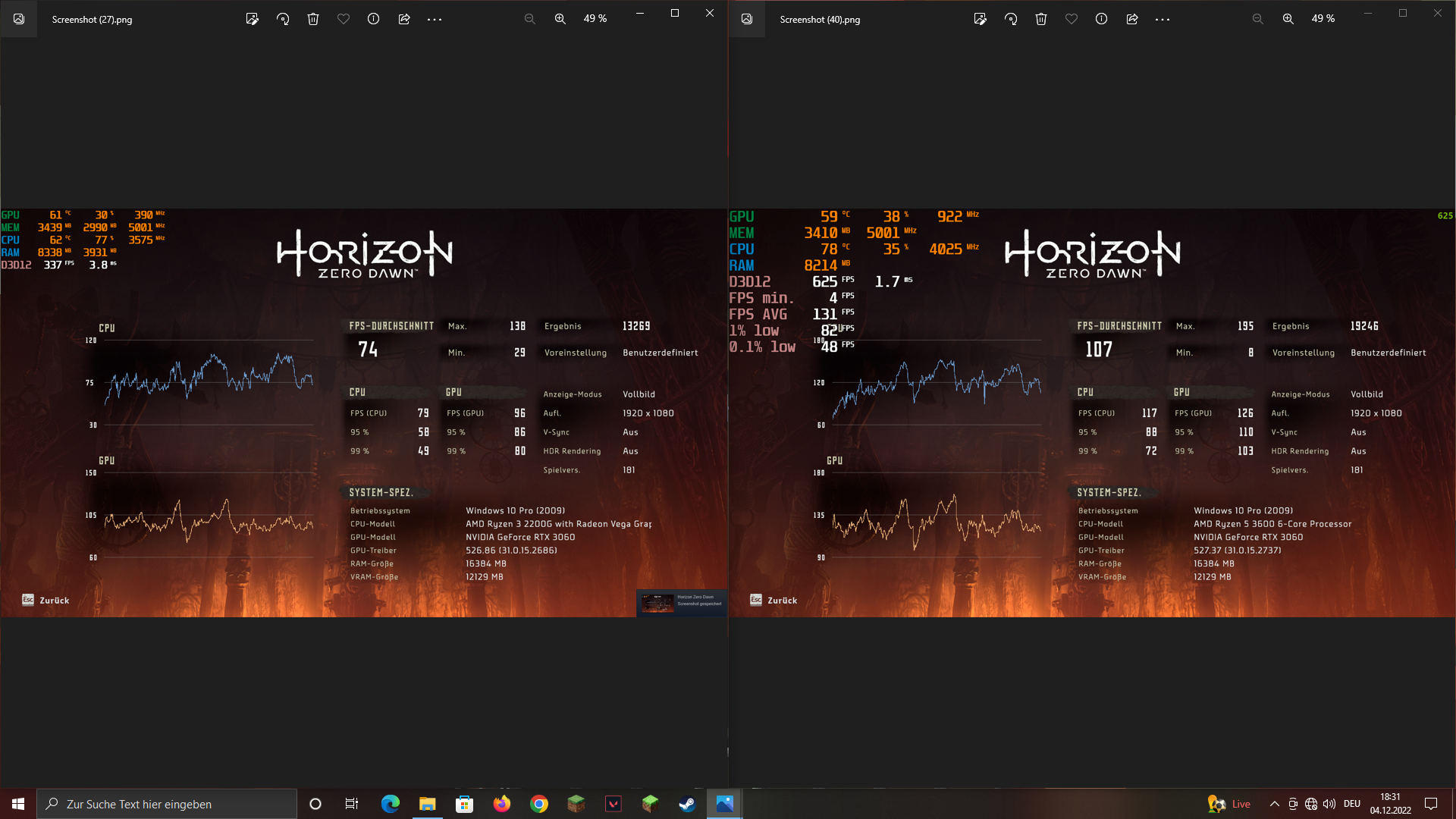Show hidden system tray icons

(x=1275, y=804)
